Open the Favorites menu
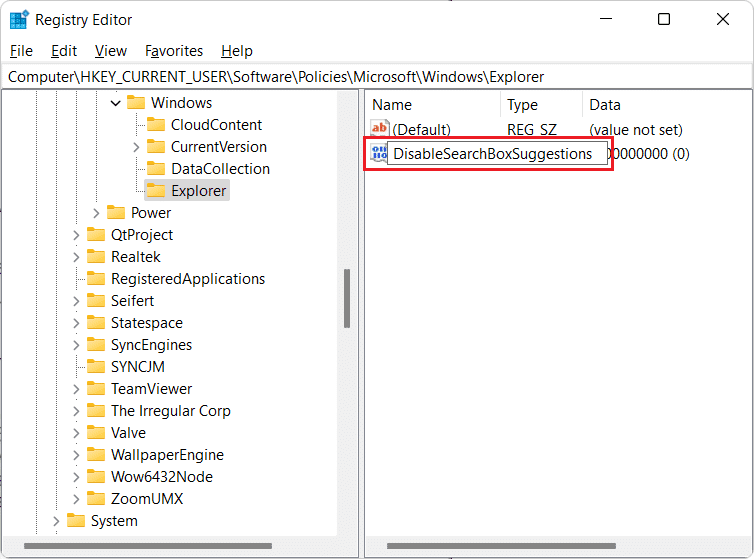 (x=174, y=51)
